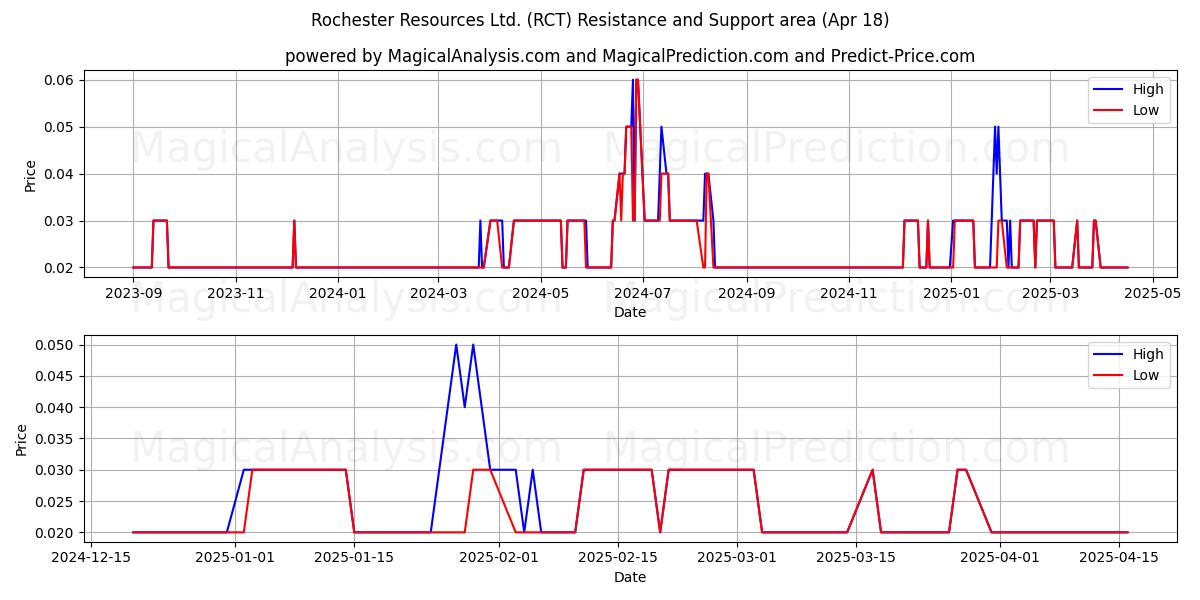1200x600 pixels.
Task: Click the 2025-03 tick label
Action: [1050, 293]
